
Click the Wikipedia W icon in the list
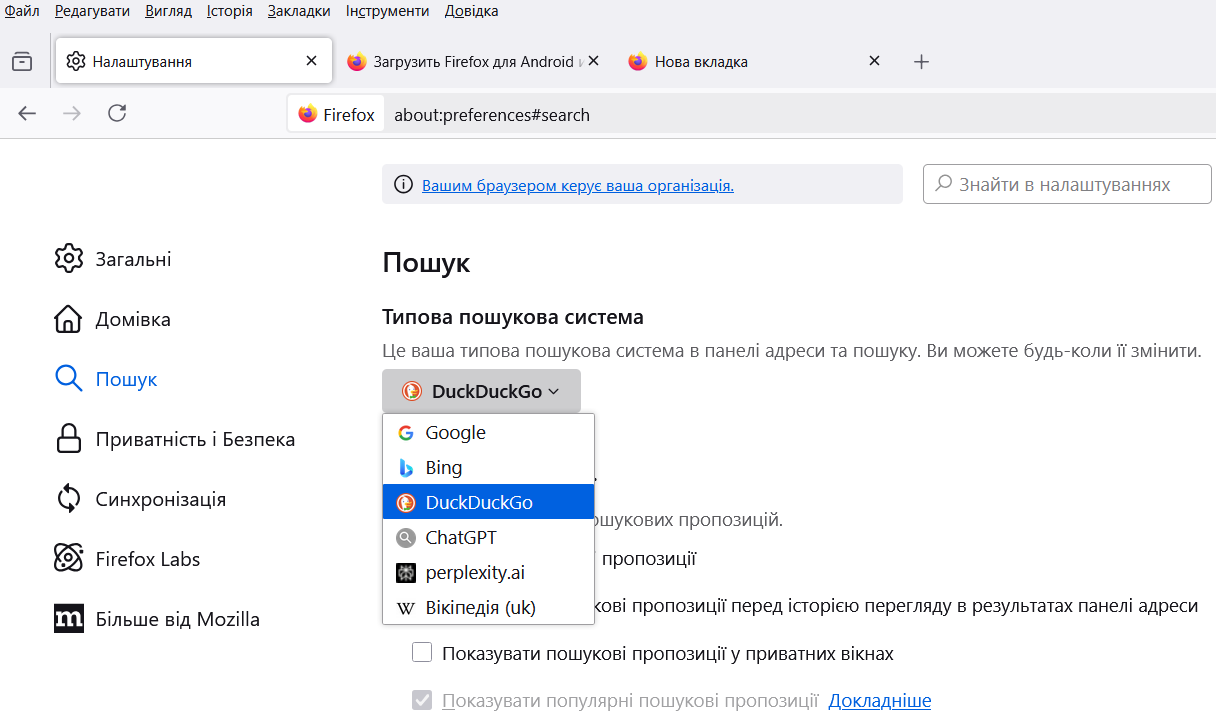(406, 608)
